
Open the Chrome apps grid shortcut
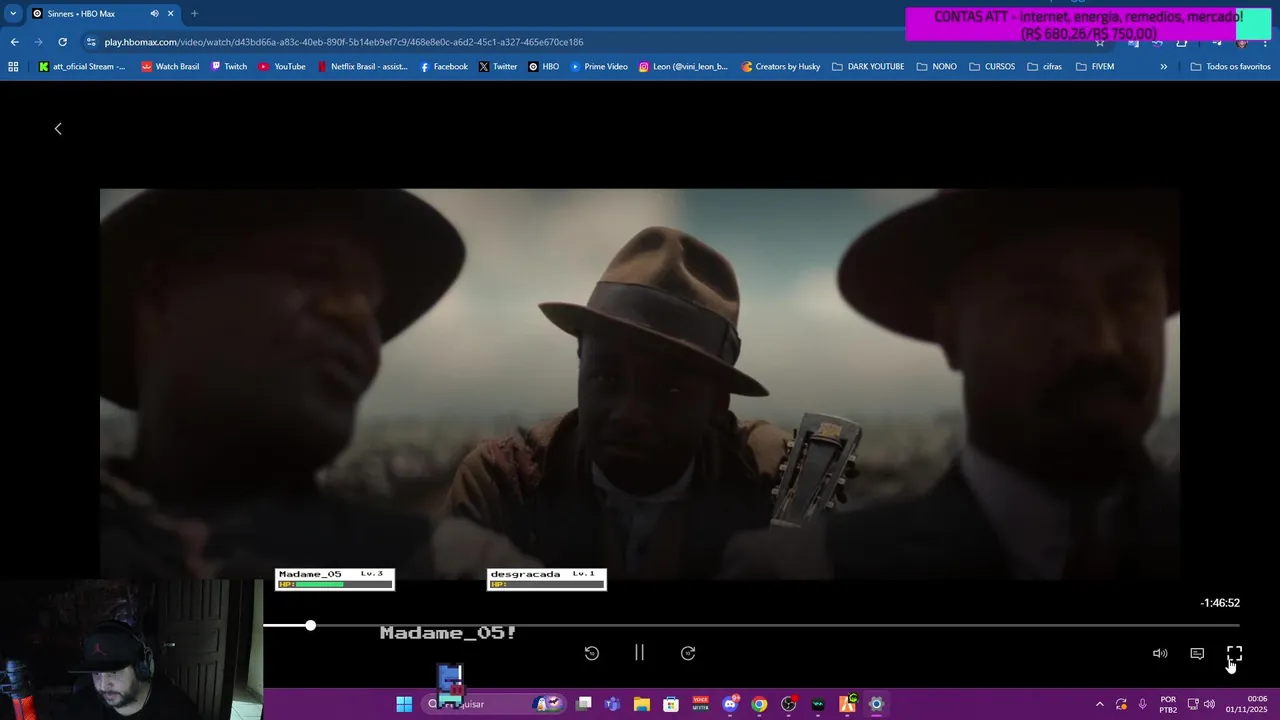point(13,67)
